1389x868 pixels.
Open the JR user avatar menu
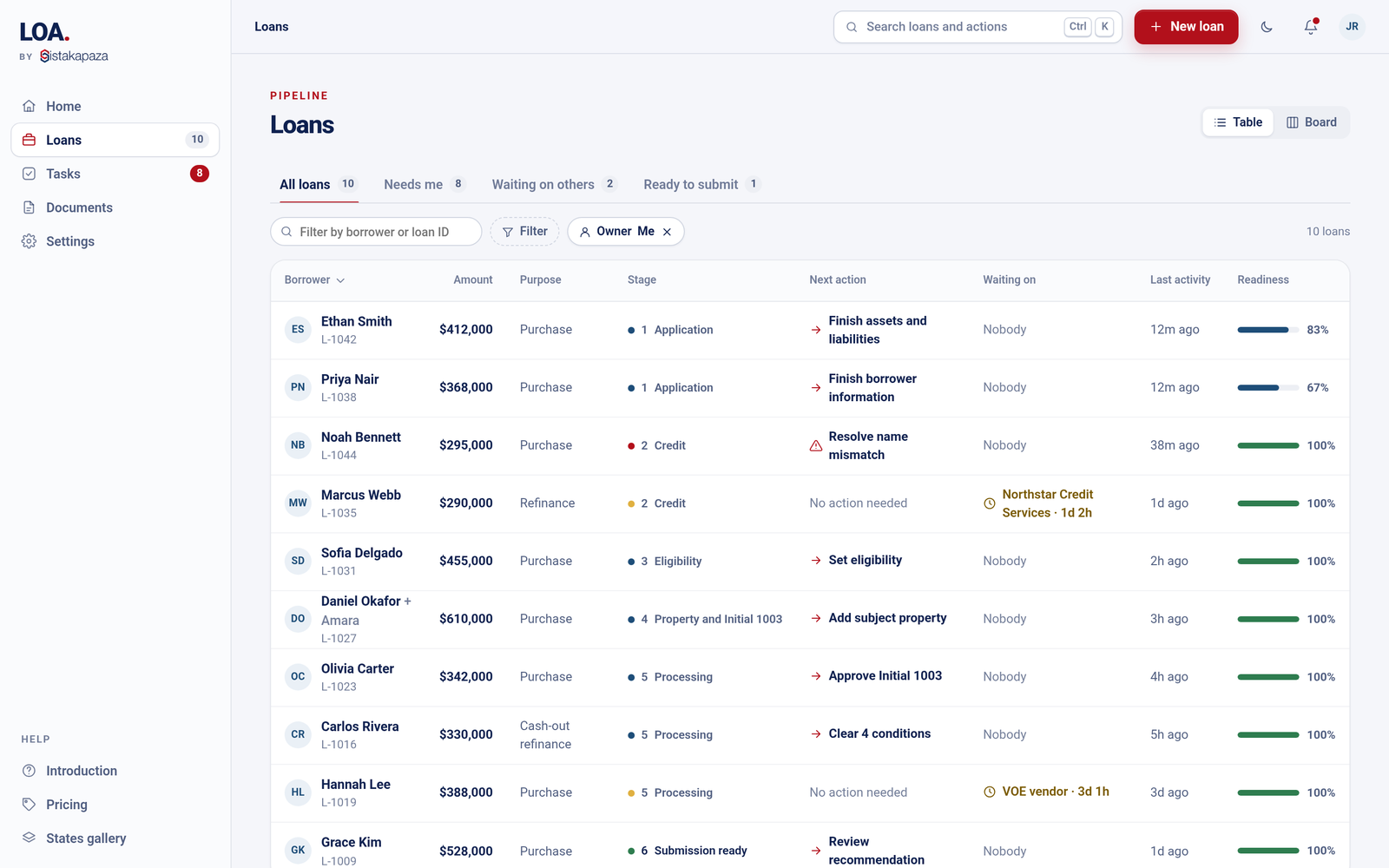tap(1352, 27)
